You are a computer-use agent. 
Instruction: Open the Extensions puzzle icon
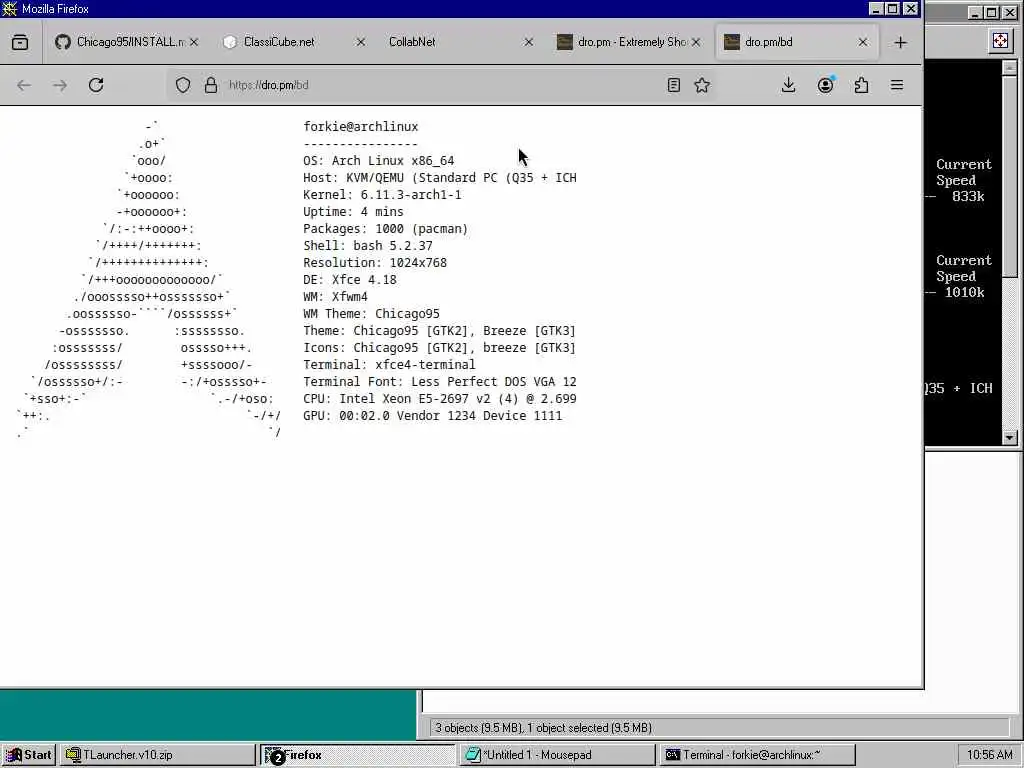click(x=861, y=85)
